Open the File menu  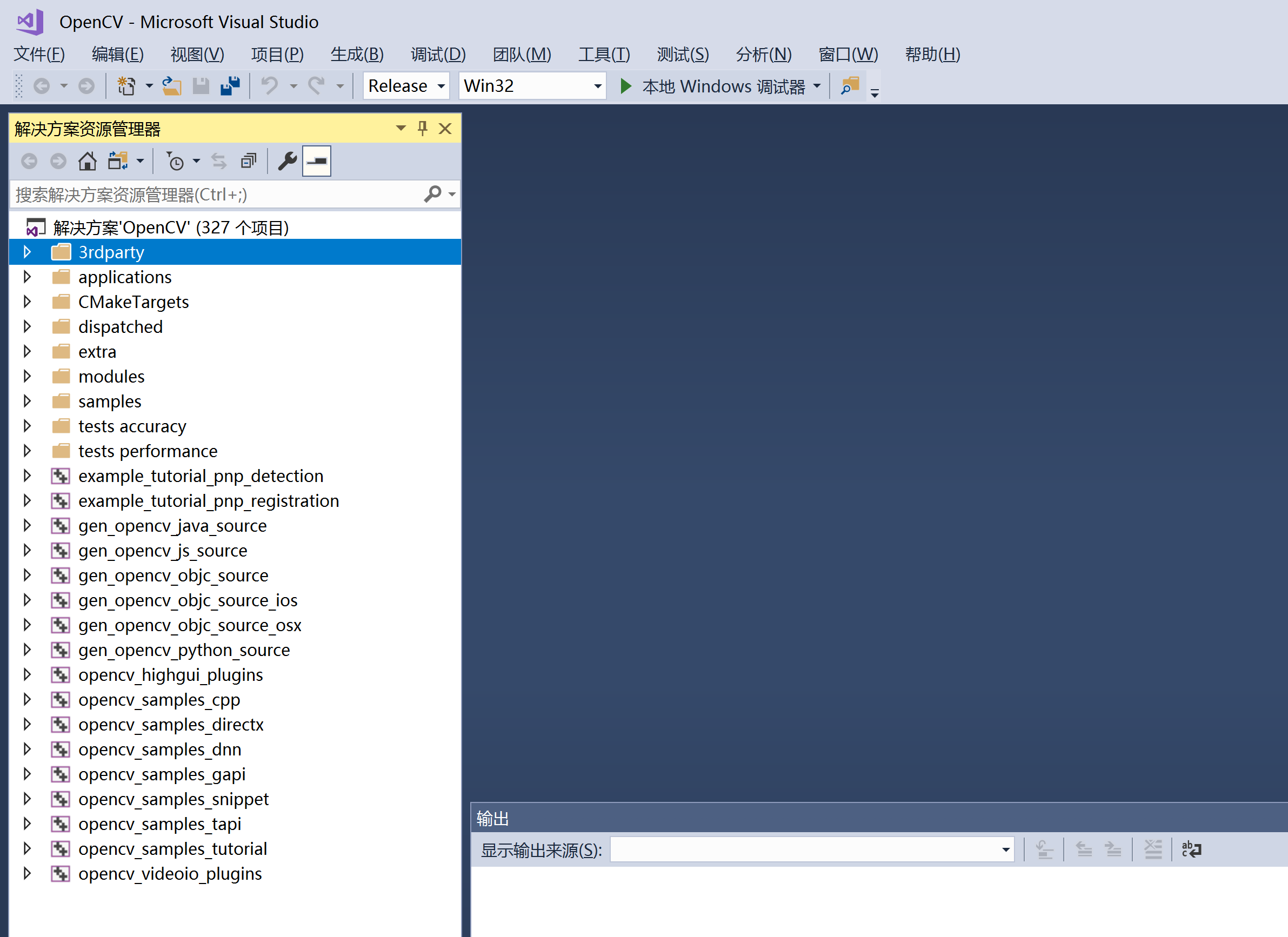[39, 55]
